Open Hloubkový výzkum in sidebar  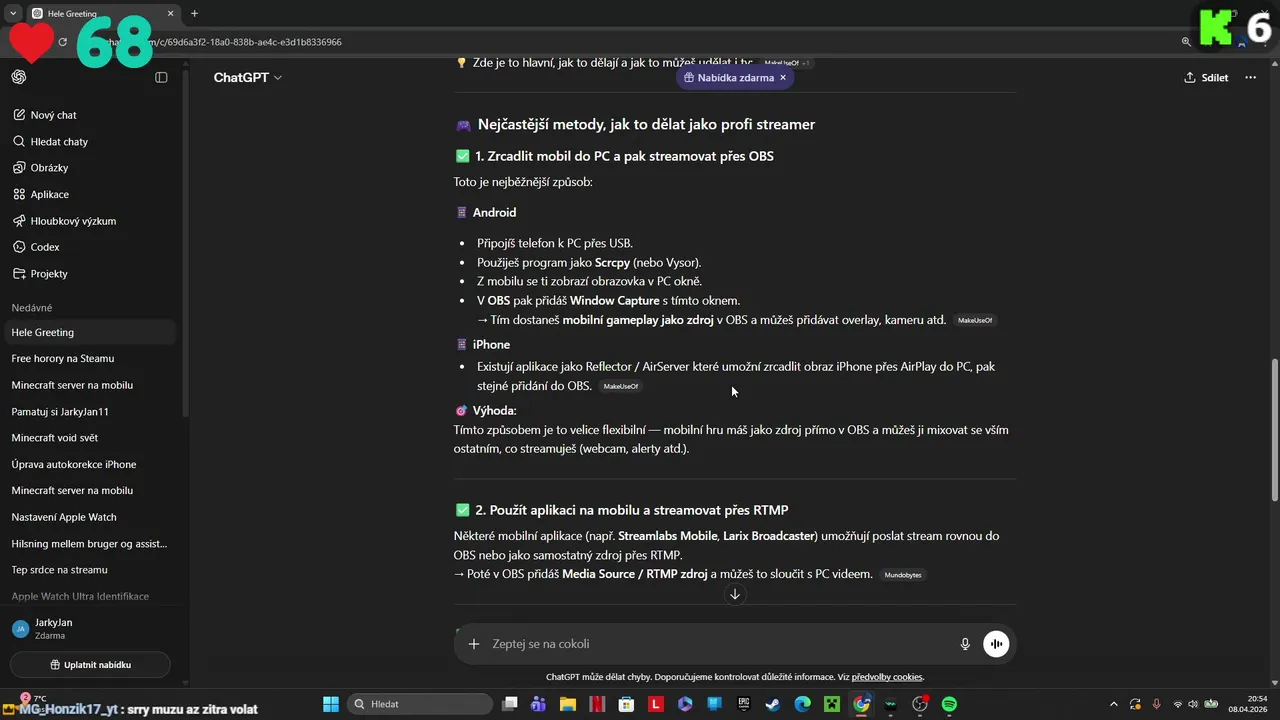click(92, 221)
